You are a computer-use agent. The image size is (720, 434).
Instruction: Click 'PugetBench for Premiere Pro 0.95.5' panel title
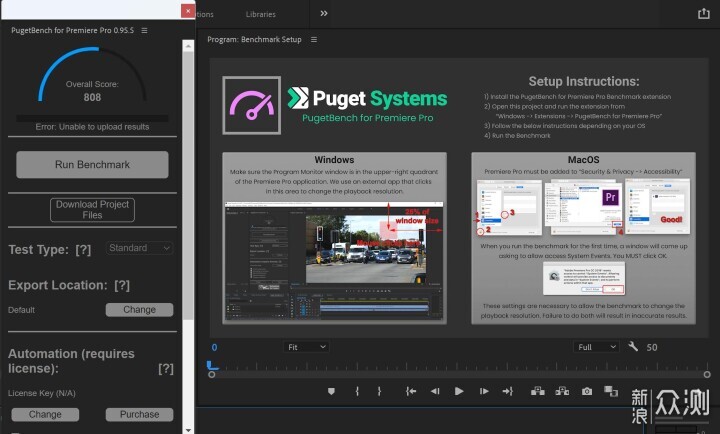pos(73,30)
